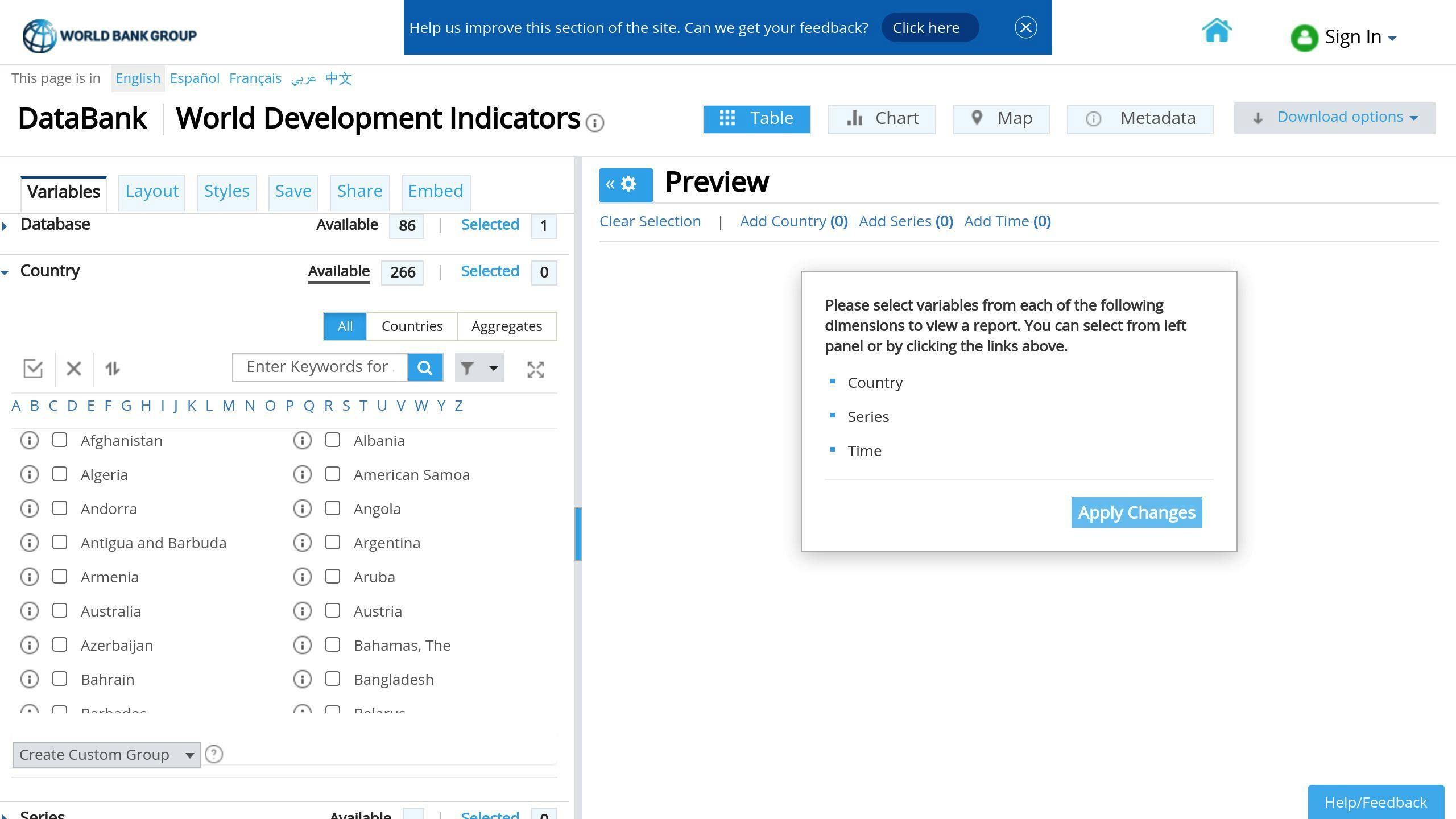The width and height of the screenshot is (1456, 819).
Task: Show info for Angola
Action: pos(303,508)
